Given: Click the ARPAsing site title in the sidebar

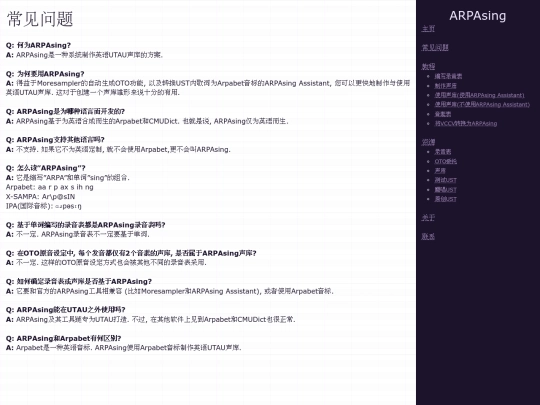Looking at the screenshot, I should pos(477,15).
